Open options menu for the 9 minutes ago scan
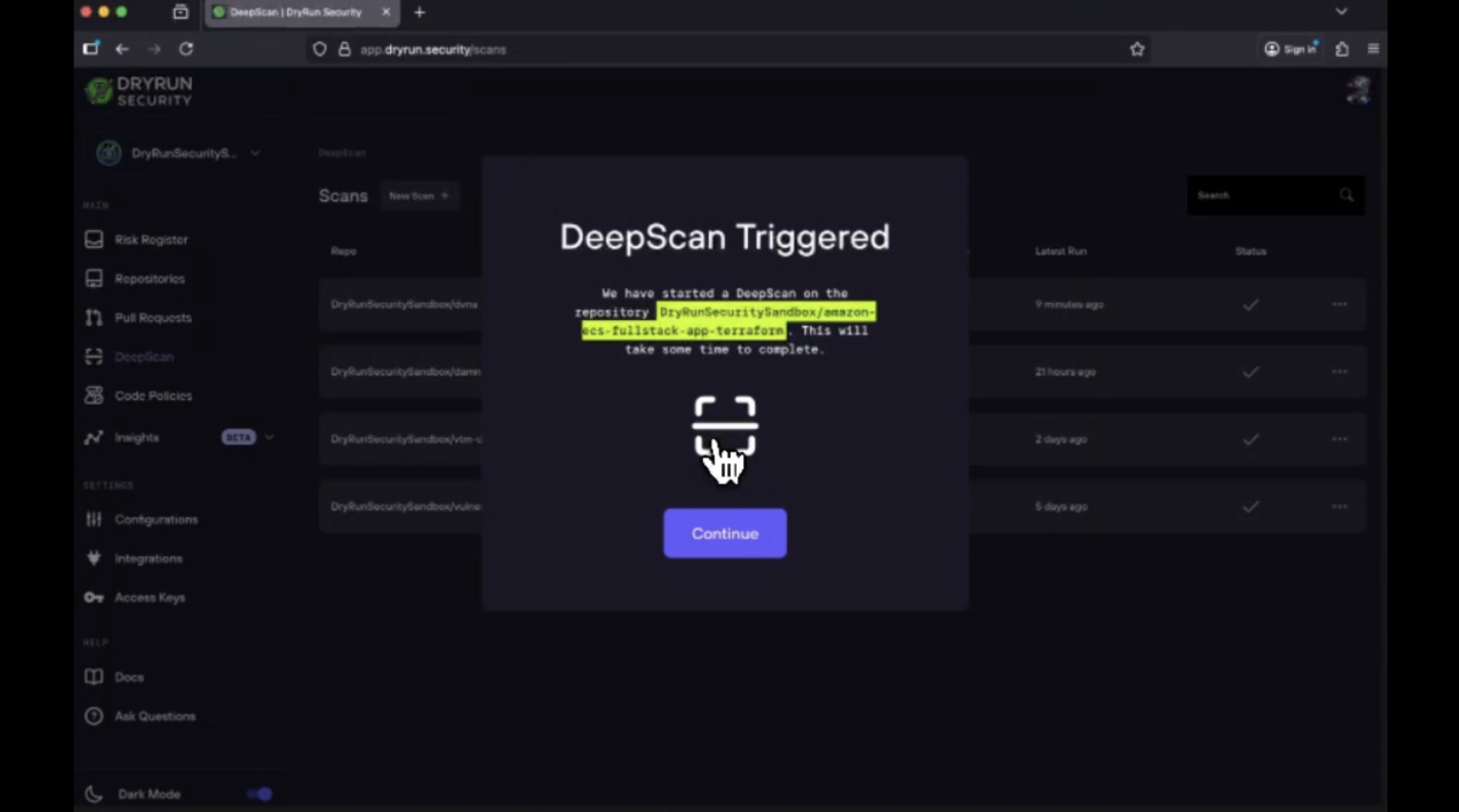Image resolution: width=1459 pixels, height=812 pixels. pos(1339,305)
